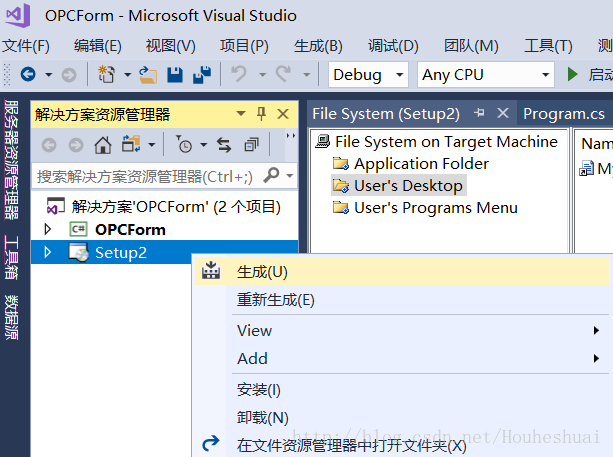The height and width of the screenshot is (457, 613).
Task: Choose 安装(I) in the context menu
Action: point(402,389)
